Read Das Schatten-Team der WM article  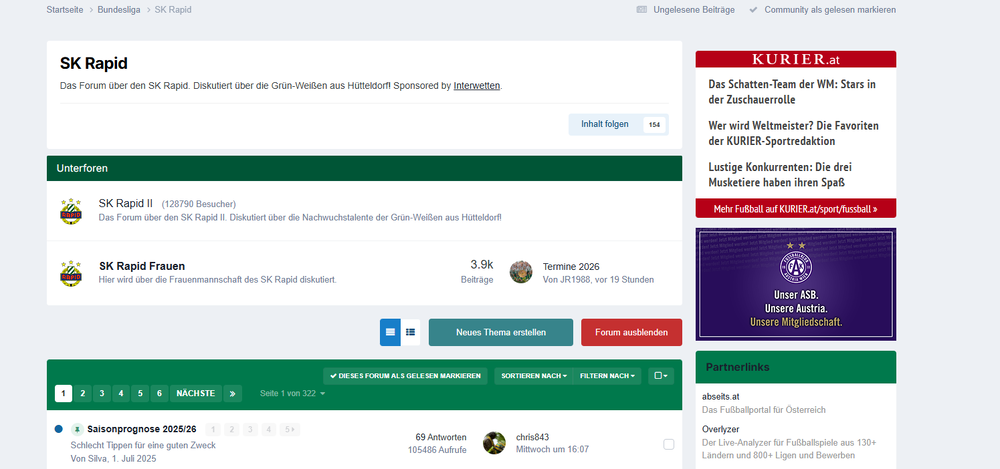tap(792, 92)
